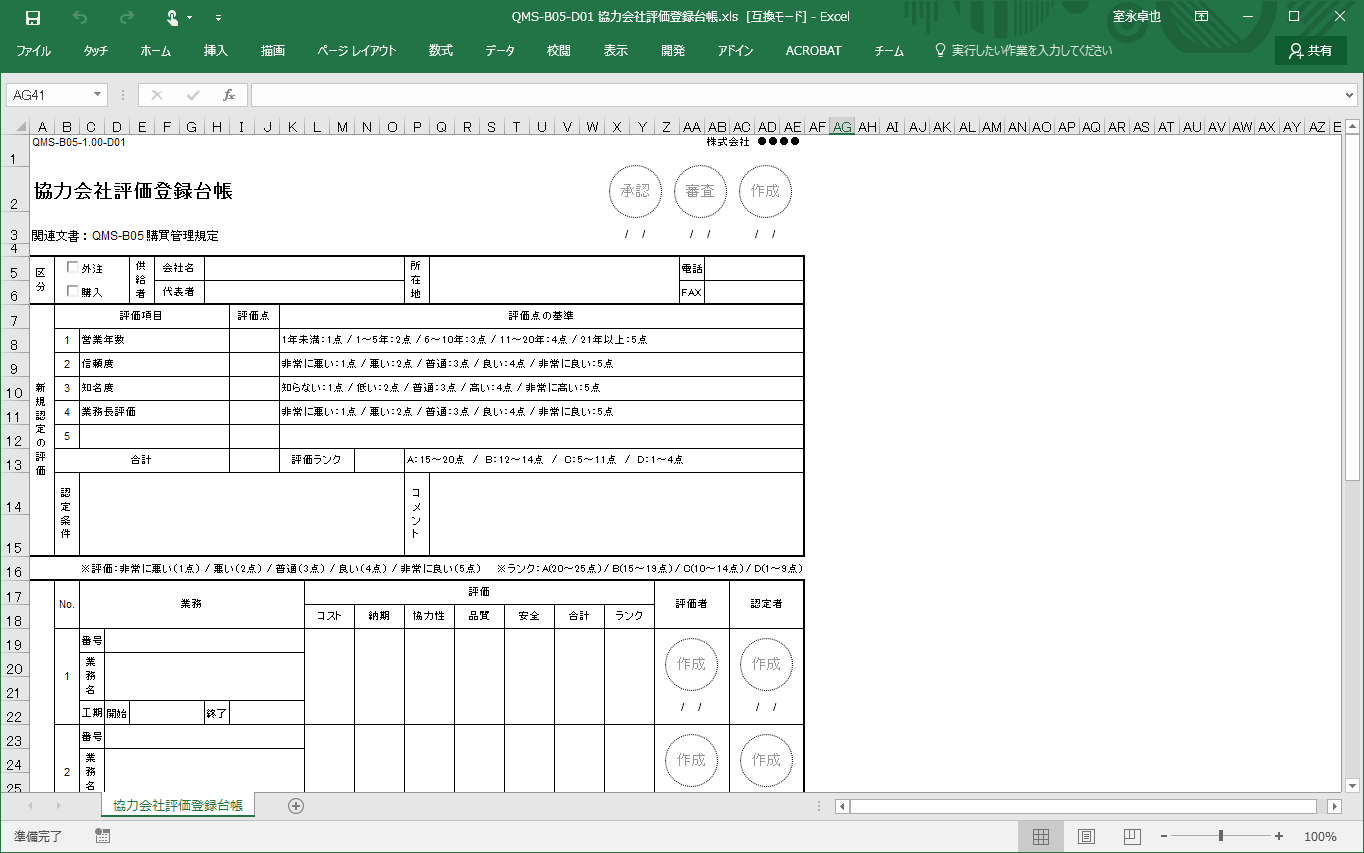Open the 表示 ribbon tab
Viewport: 1364px width, 853px height.
tap(616, 51)
